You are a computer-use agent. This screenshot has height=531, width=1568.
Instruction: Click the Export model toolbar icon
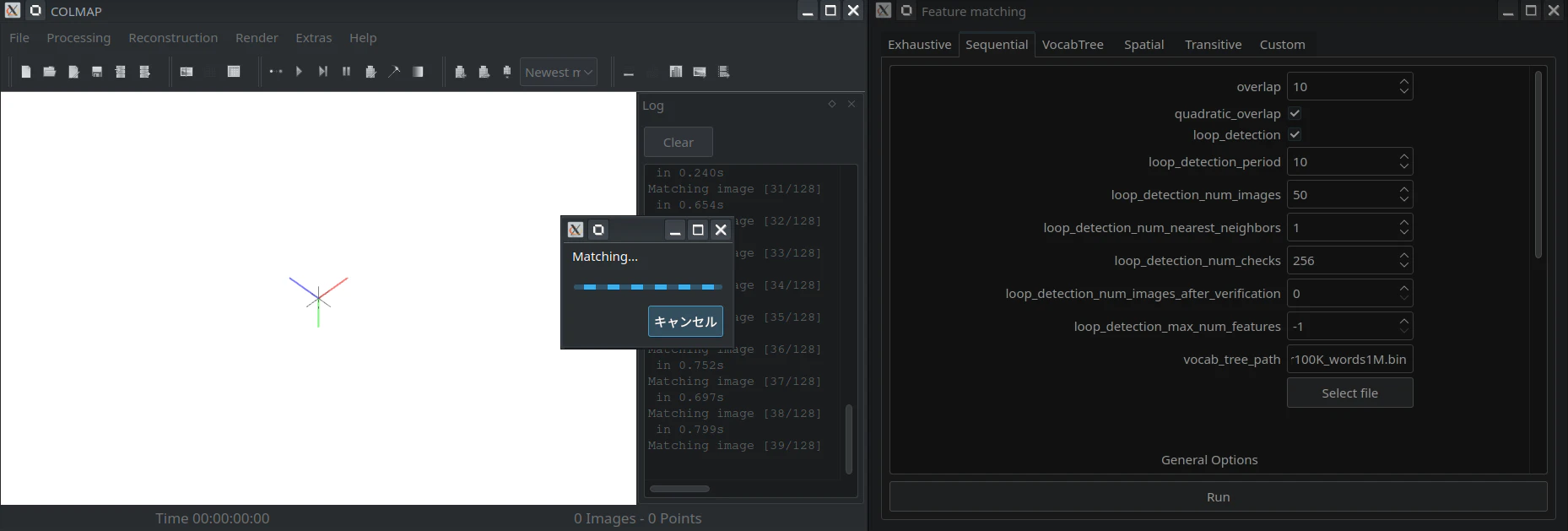point(144,72)
